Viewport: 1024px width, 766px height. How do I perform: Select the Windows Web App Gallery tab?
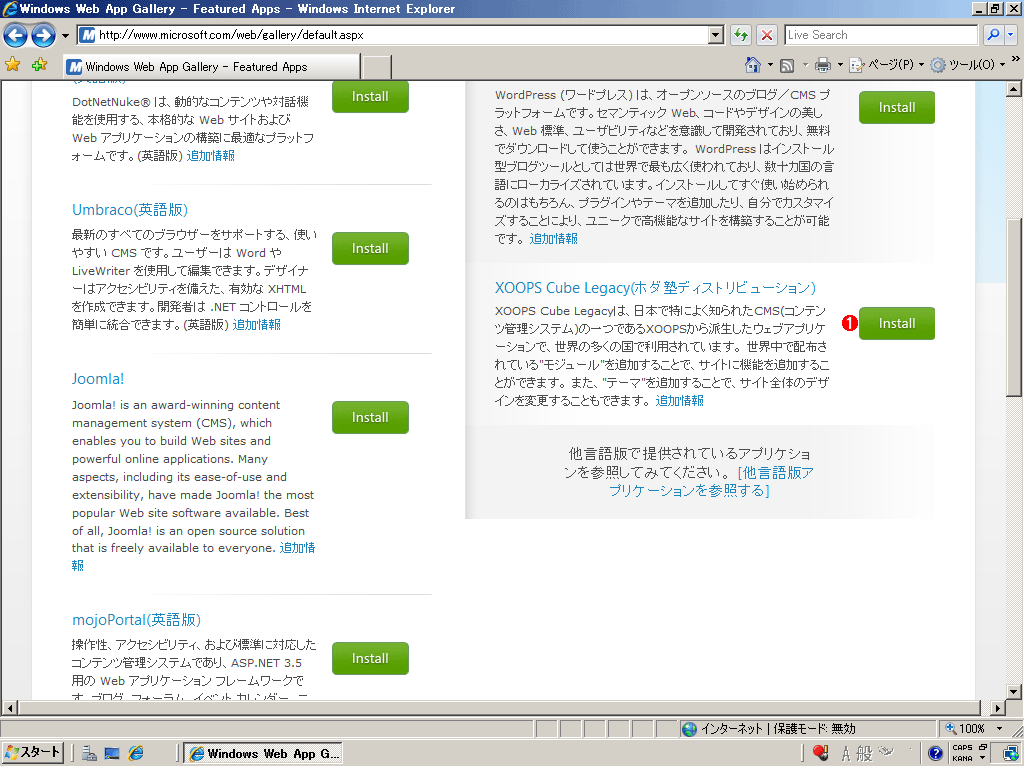coord(212,67)
